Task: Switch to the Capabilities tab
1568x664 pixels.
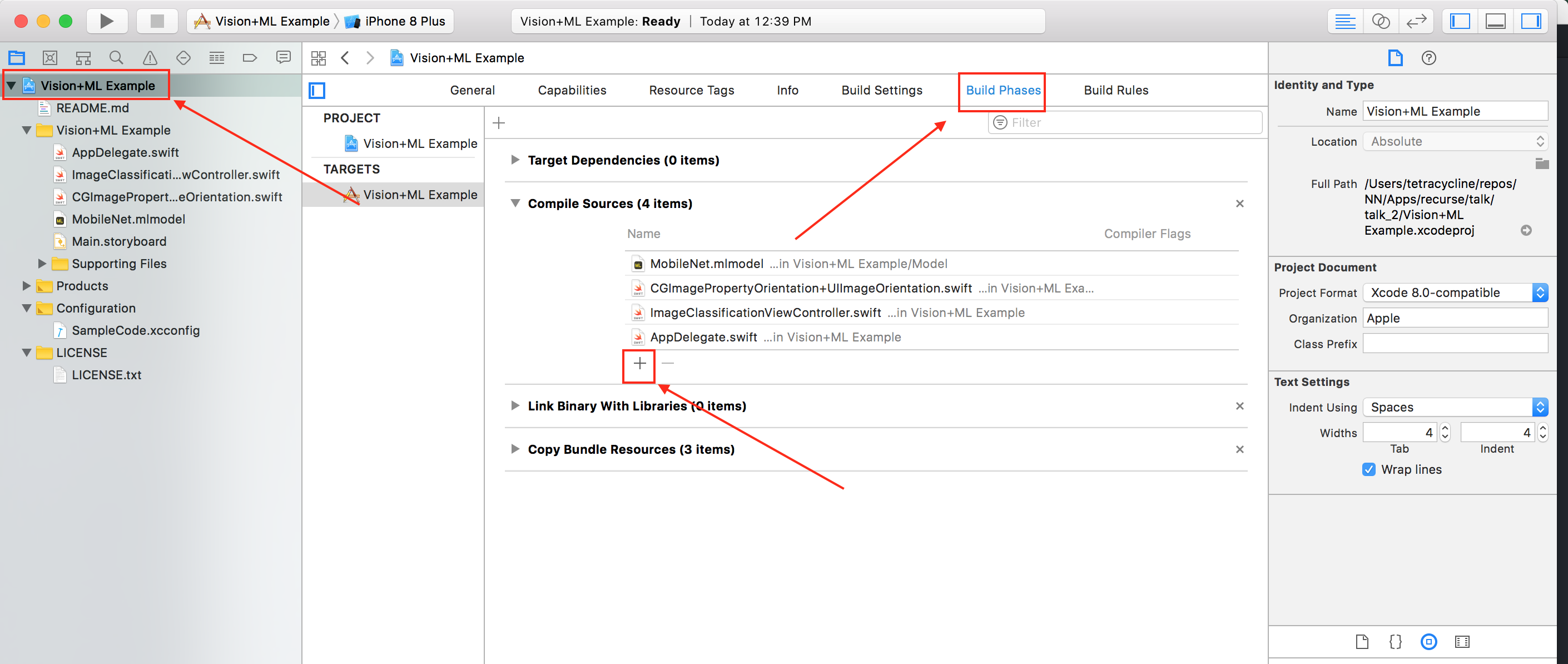Action: (572, 90)
